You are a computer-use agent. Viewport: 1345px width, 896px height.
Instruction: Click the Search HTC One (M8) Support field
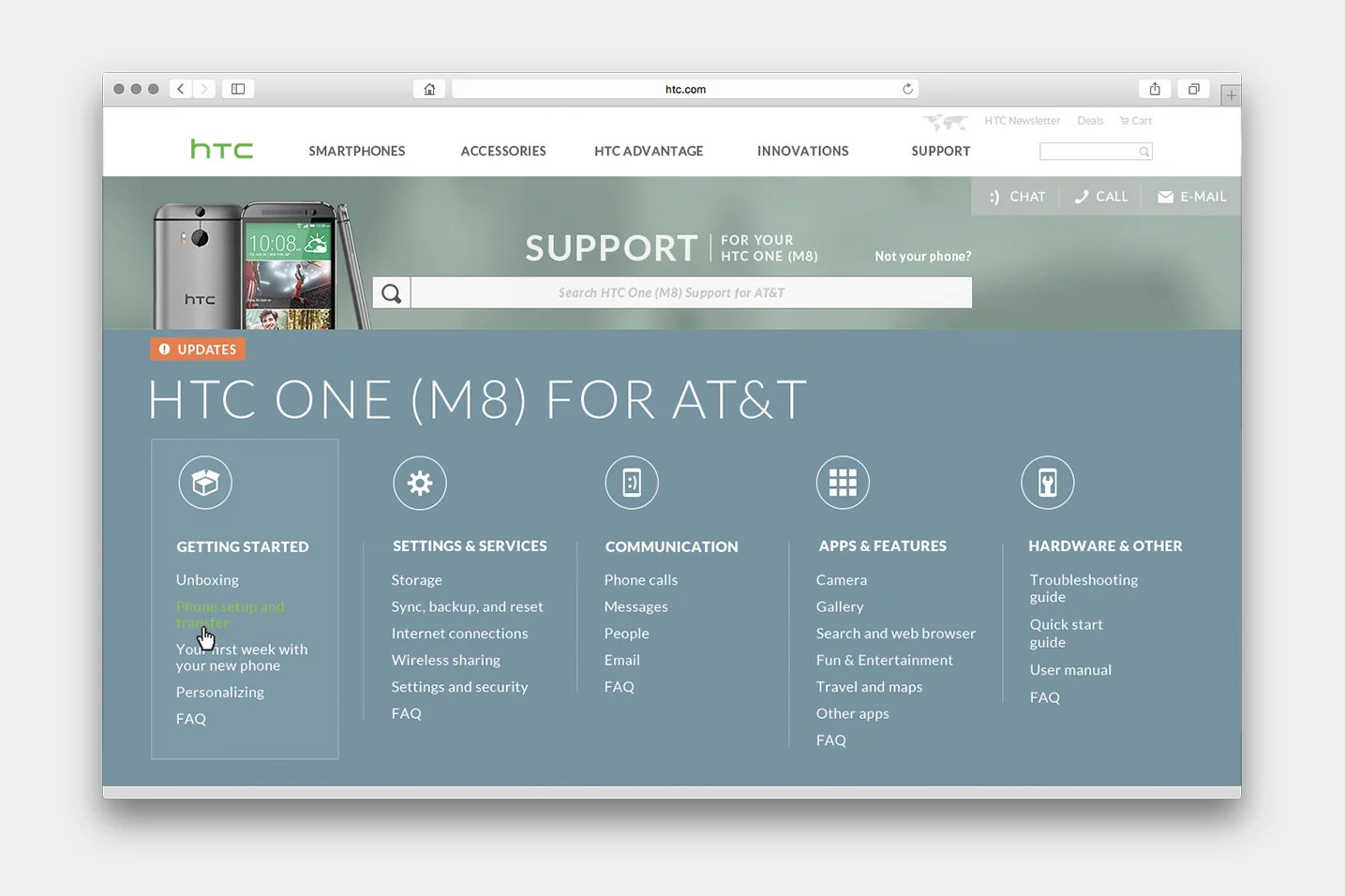pyautogui.click(x=691, y=292)
